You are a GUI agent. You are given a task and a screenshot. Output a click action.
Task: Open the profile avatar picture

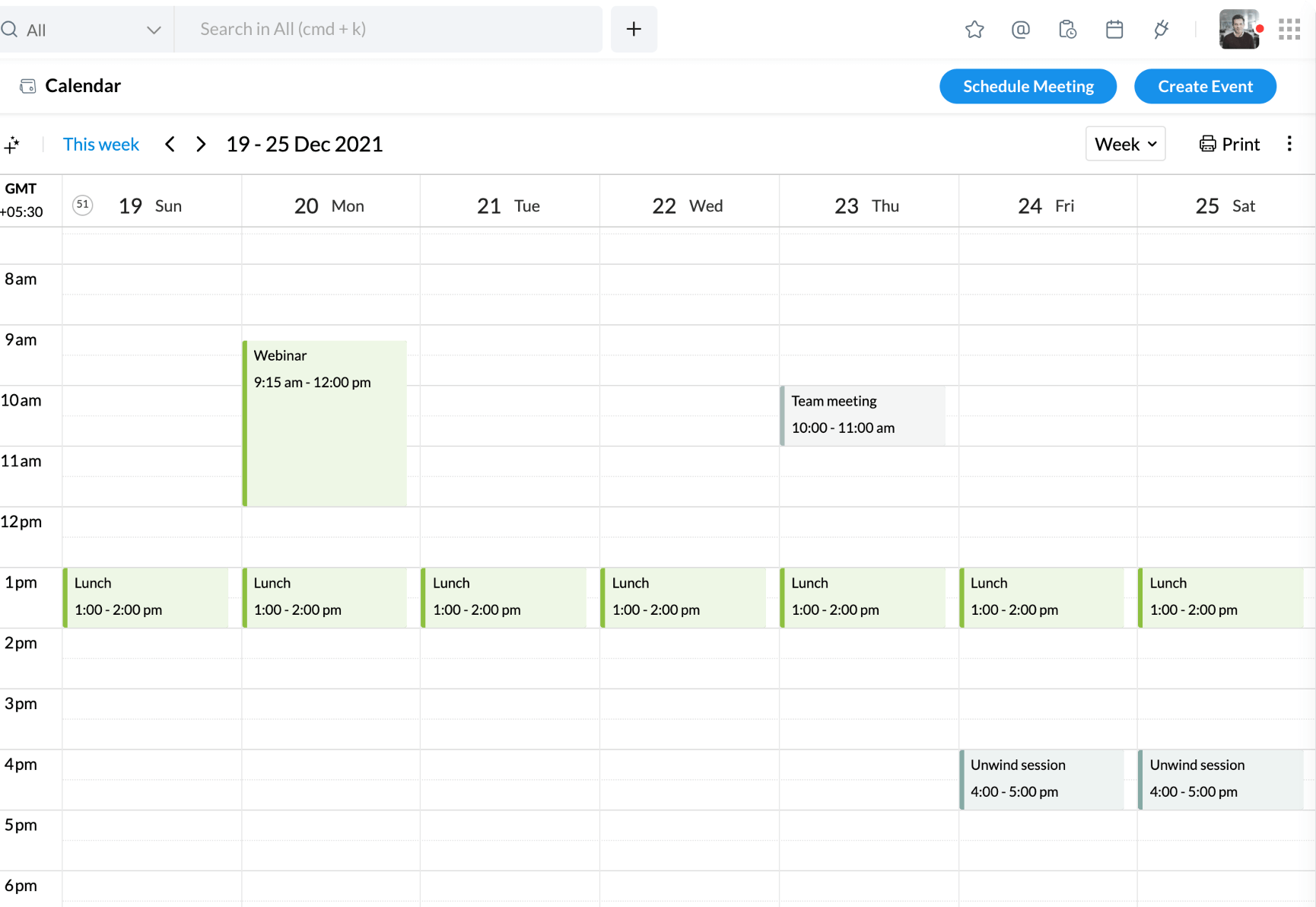point(1238,28)
